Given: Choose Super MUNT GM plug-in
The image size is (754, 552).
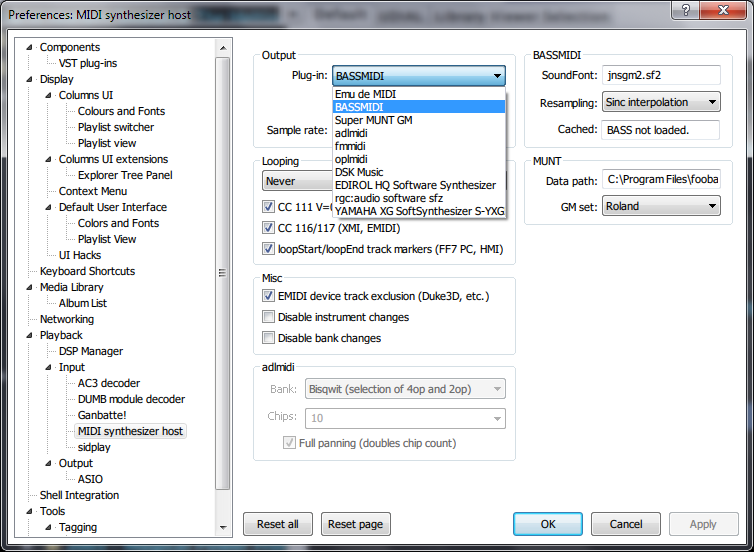Looking at the screenshot, I should 419,120.
